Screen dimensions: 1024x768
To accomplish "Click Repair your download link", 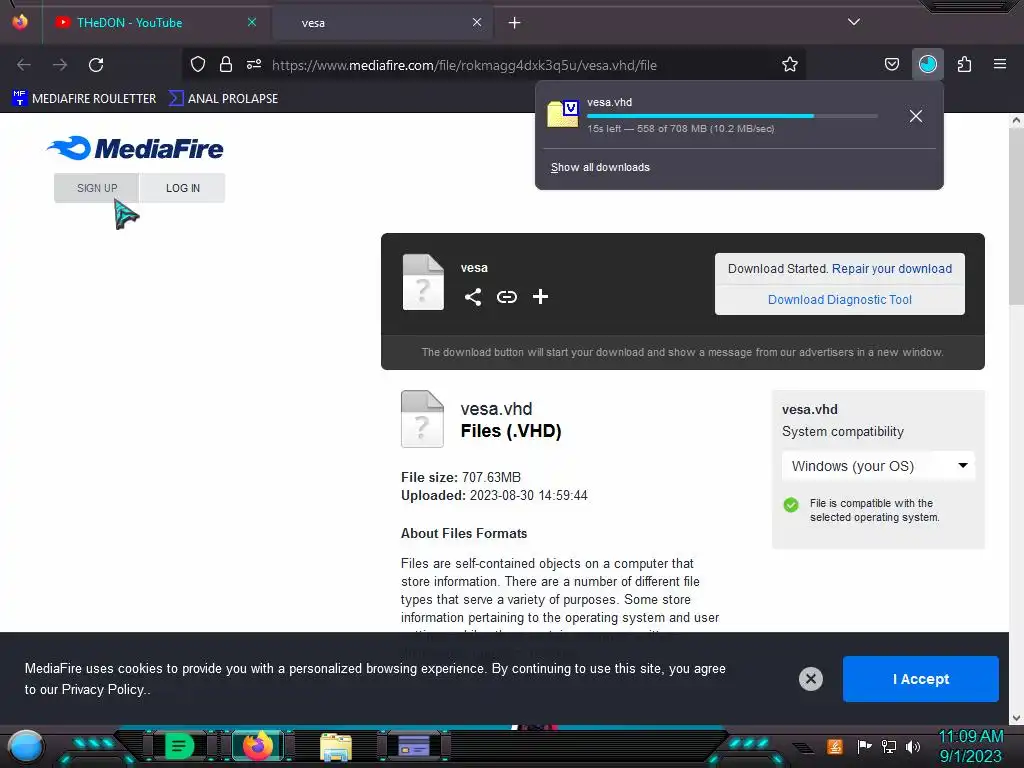I will (891, 268).
